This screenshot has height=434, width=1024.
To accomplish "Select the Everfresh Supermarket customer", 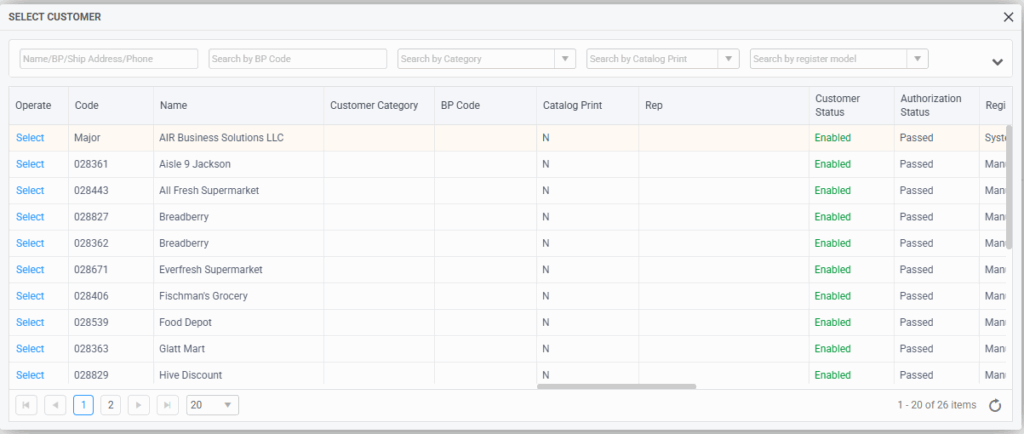I will click(30, 270).
